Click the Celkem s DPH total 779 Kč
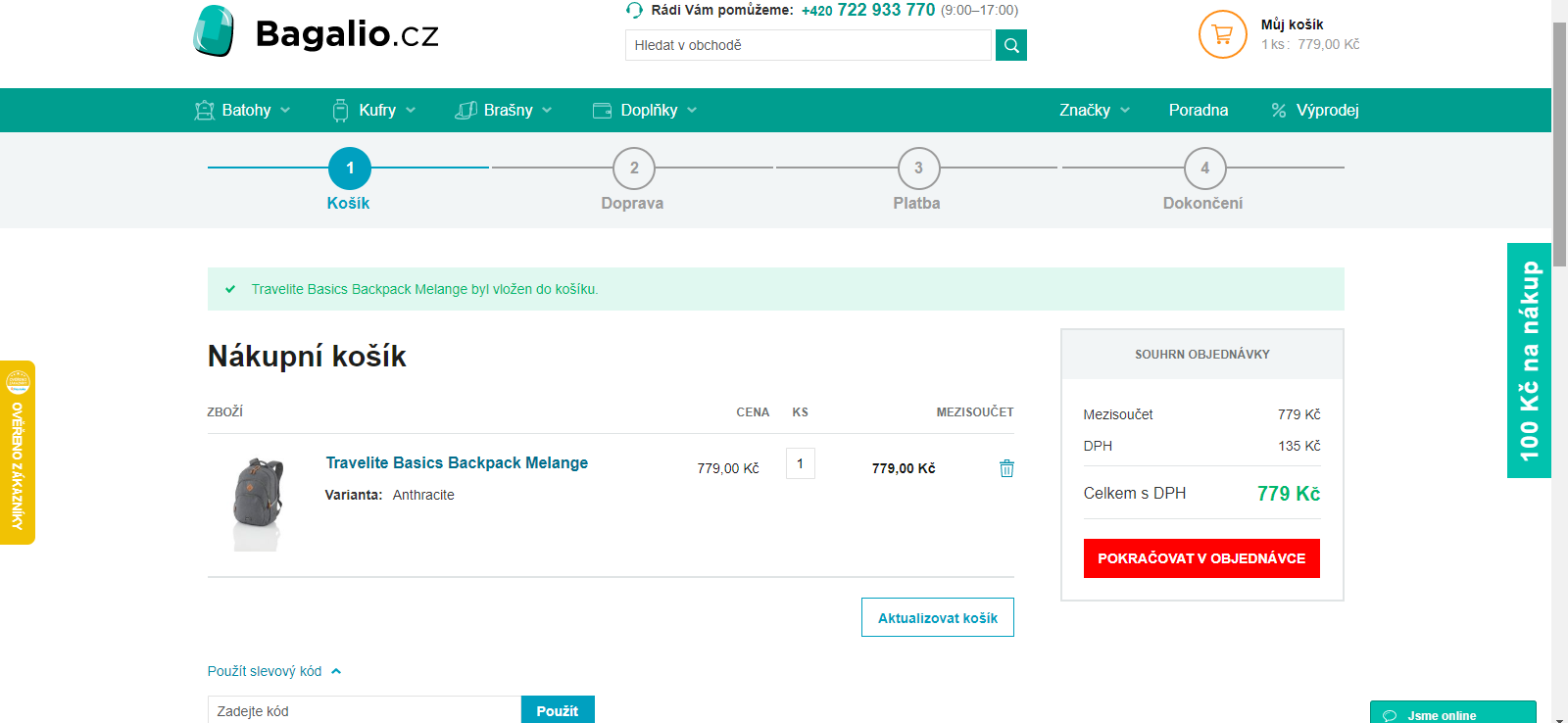Image resolution: width=1568 pixels, height=723 pixels. 1289,494
